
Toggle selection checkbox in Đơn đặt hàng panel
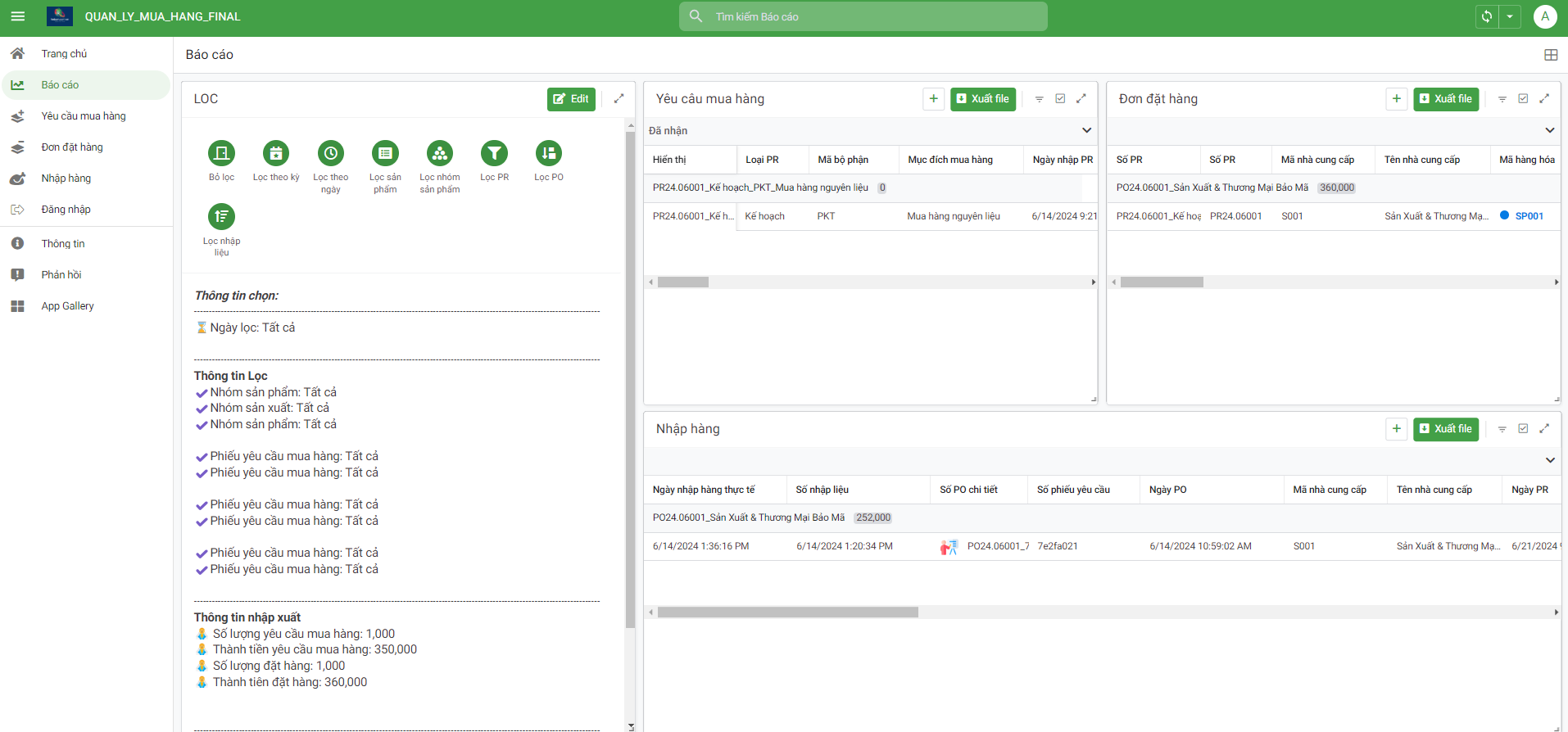[x=1523, y=99]
